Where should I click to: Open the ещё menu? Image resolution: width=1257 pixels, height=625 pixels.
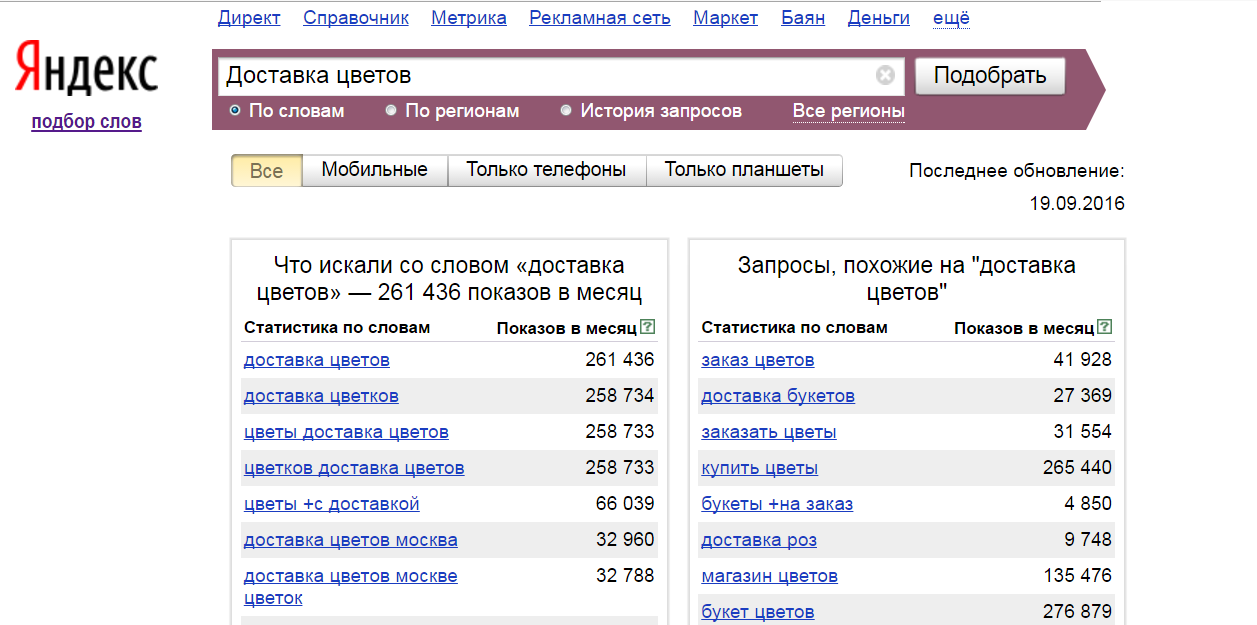(950, 17)
